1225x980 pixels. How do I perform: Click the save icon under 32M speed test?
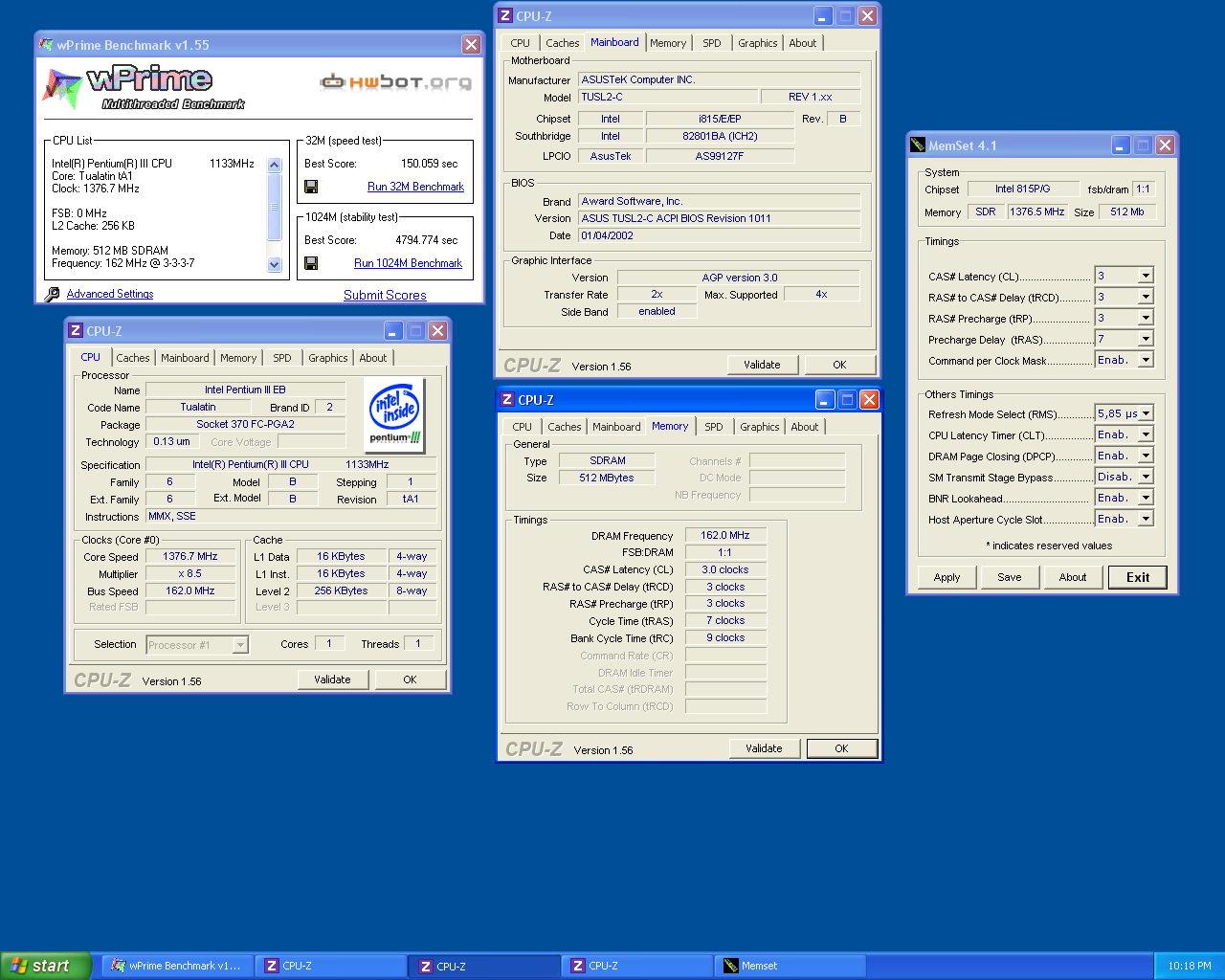tap(311, 187)
